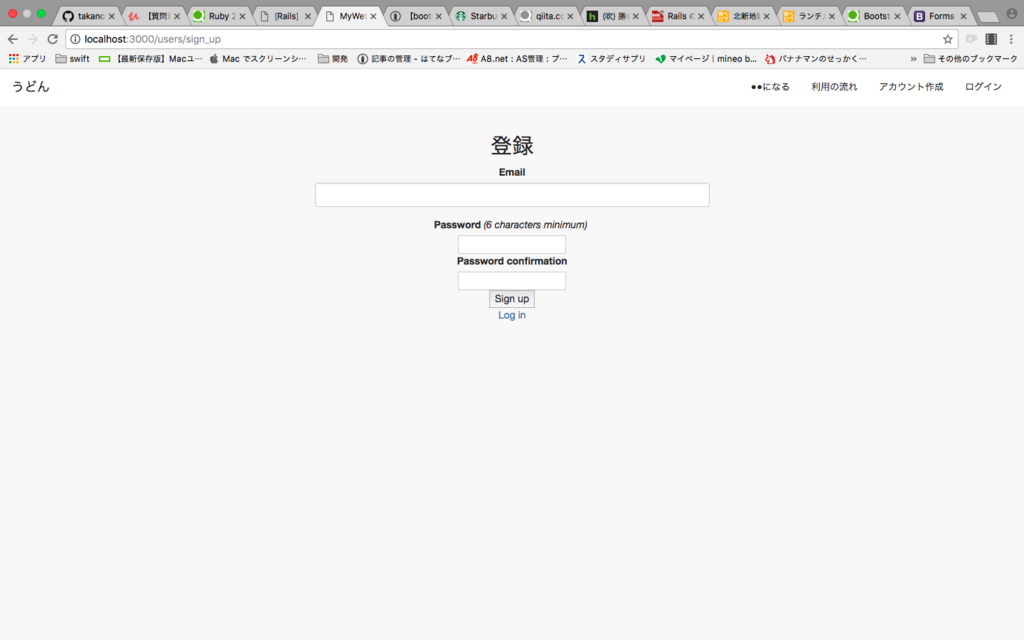Focus the Password input field
This screenshot has width=1024, height=640.
(512, 244)
